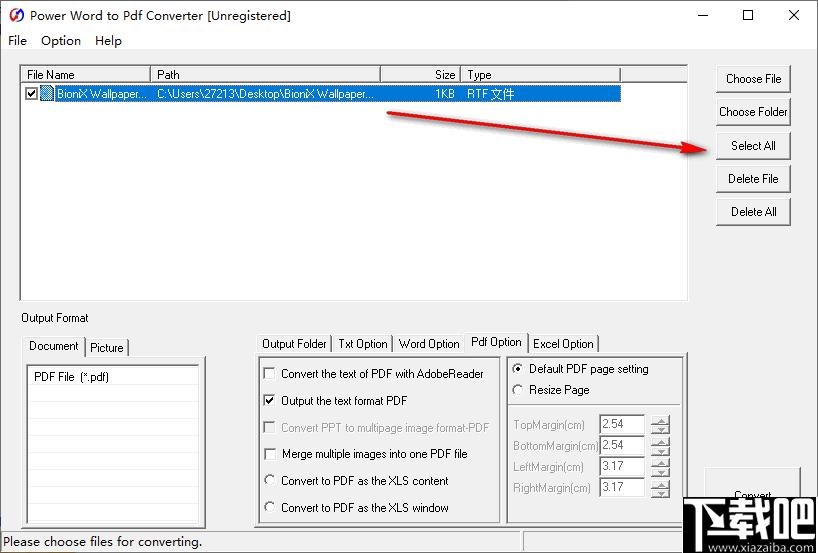Click the 1KB size cell
The height and width of the screenshot is (553, 818).
tap(444, 94)
